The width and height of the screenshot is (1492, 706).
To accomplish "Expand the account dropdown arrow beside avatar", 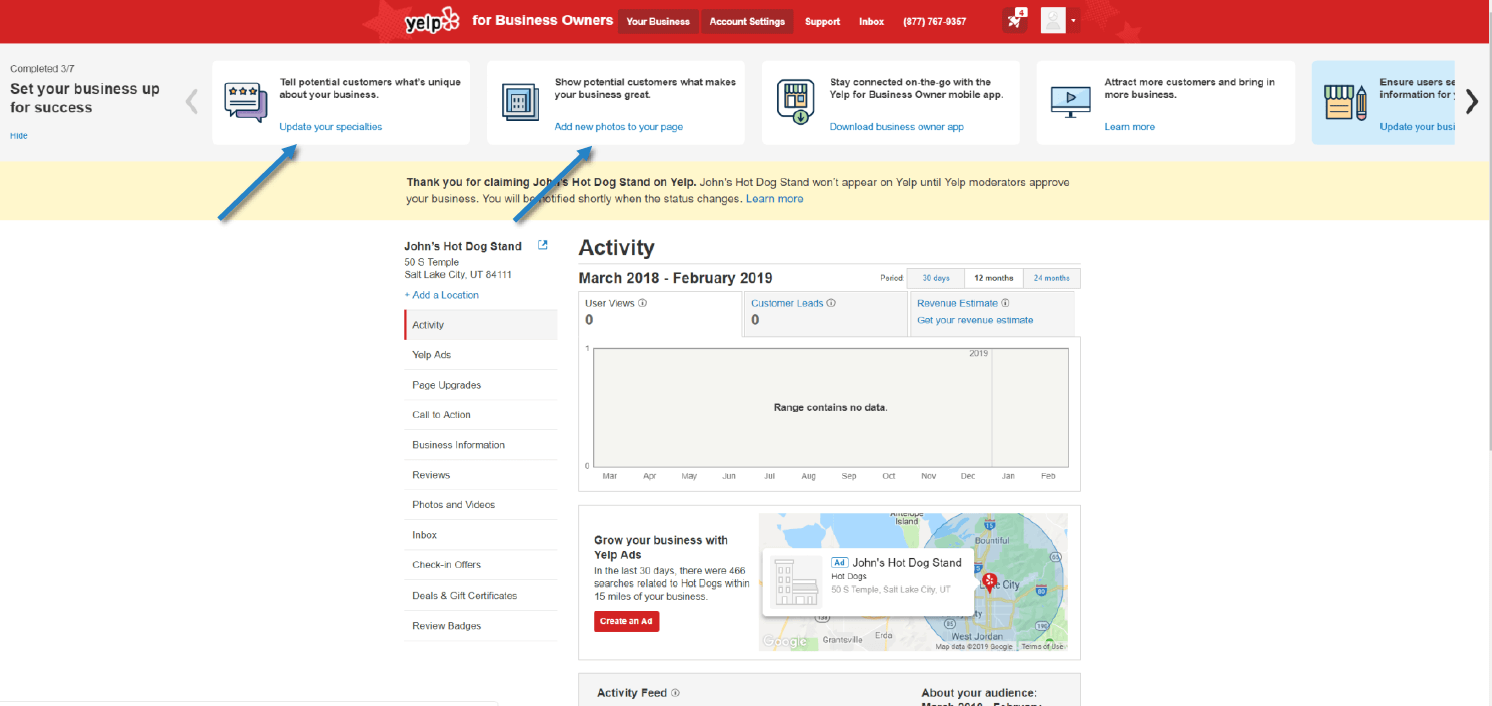I will (x=1073, y=21).
